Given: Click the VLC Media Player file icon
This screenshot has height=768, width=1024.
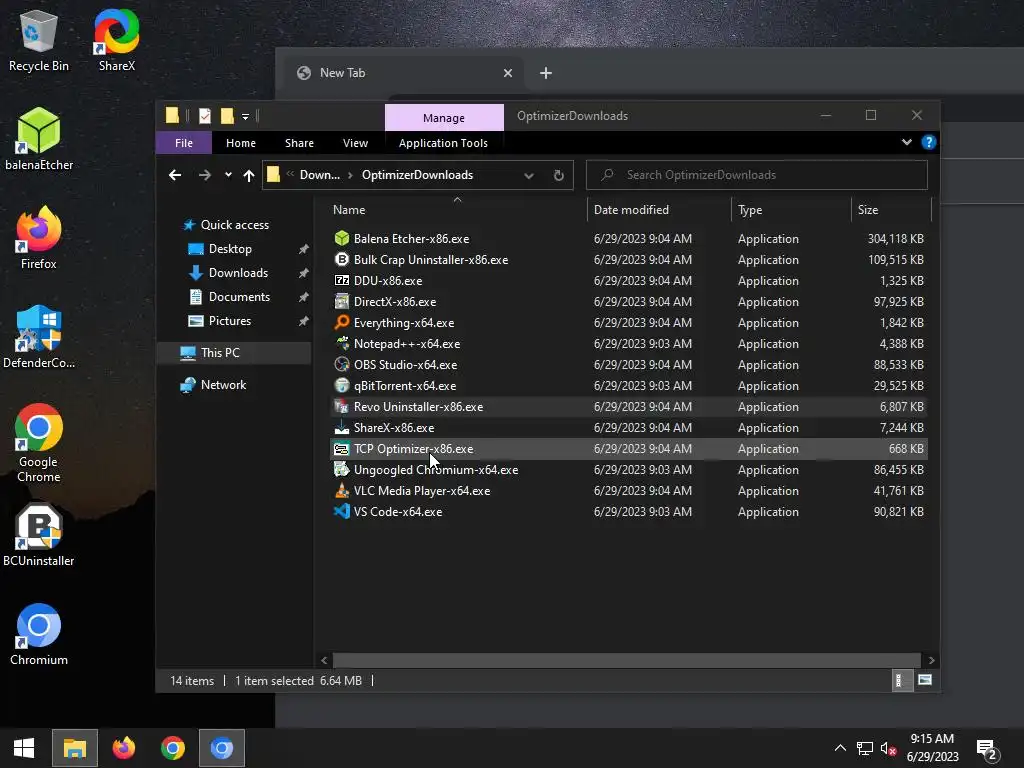Looking at the screenshot, I should [342, 490].
